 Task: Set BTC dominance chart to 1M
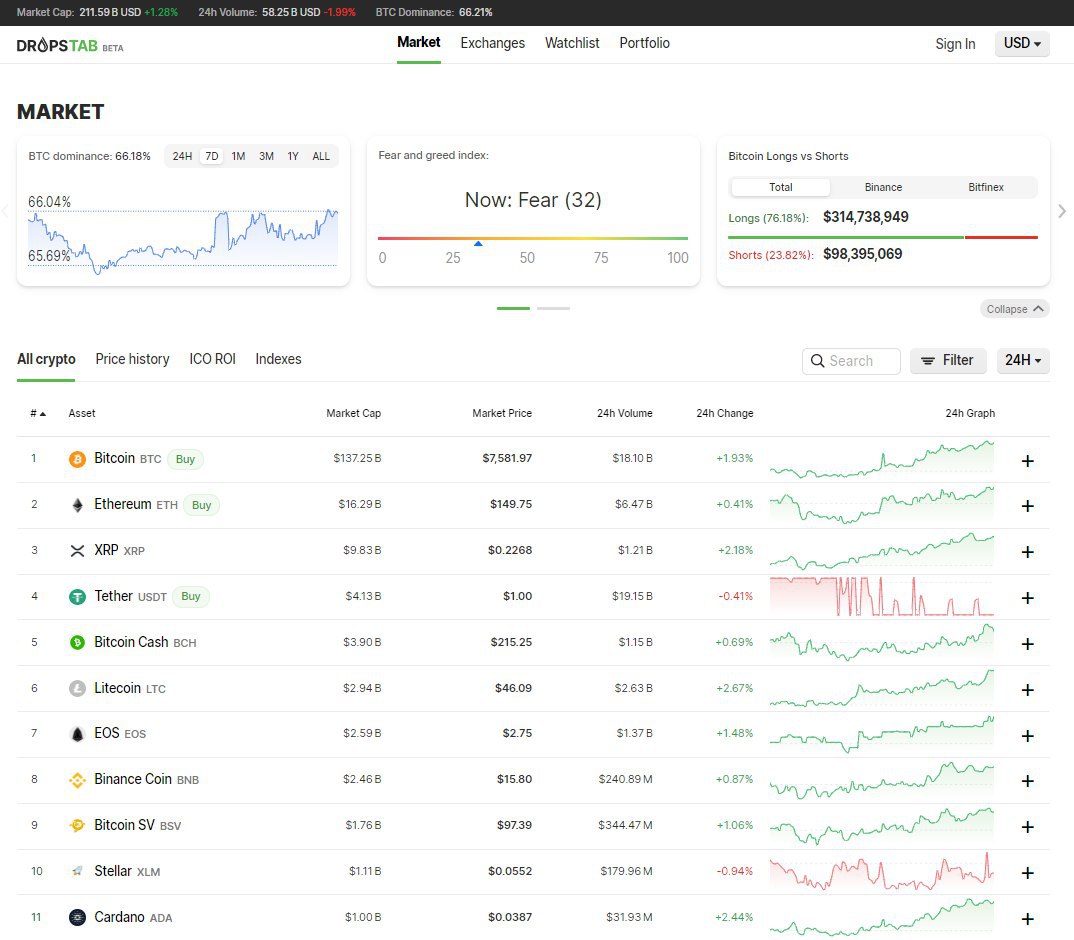pos(238,156)
